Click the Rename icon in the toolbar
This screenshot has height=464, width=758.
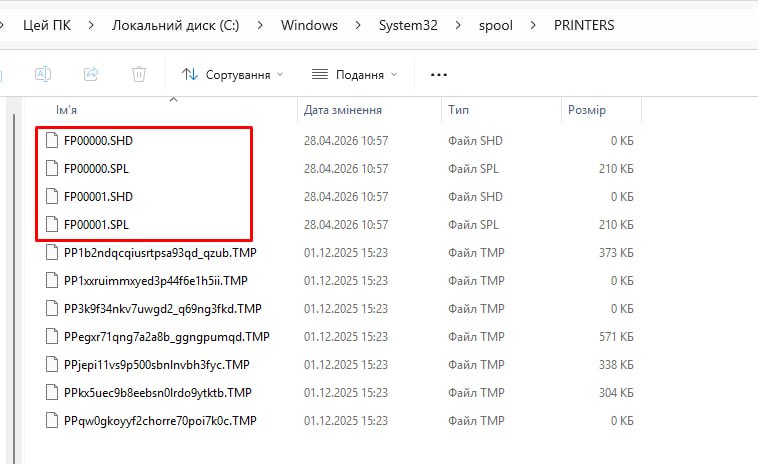pyautogui.click(x=43, y=74)
